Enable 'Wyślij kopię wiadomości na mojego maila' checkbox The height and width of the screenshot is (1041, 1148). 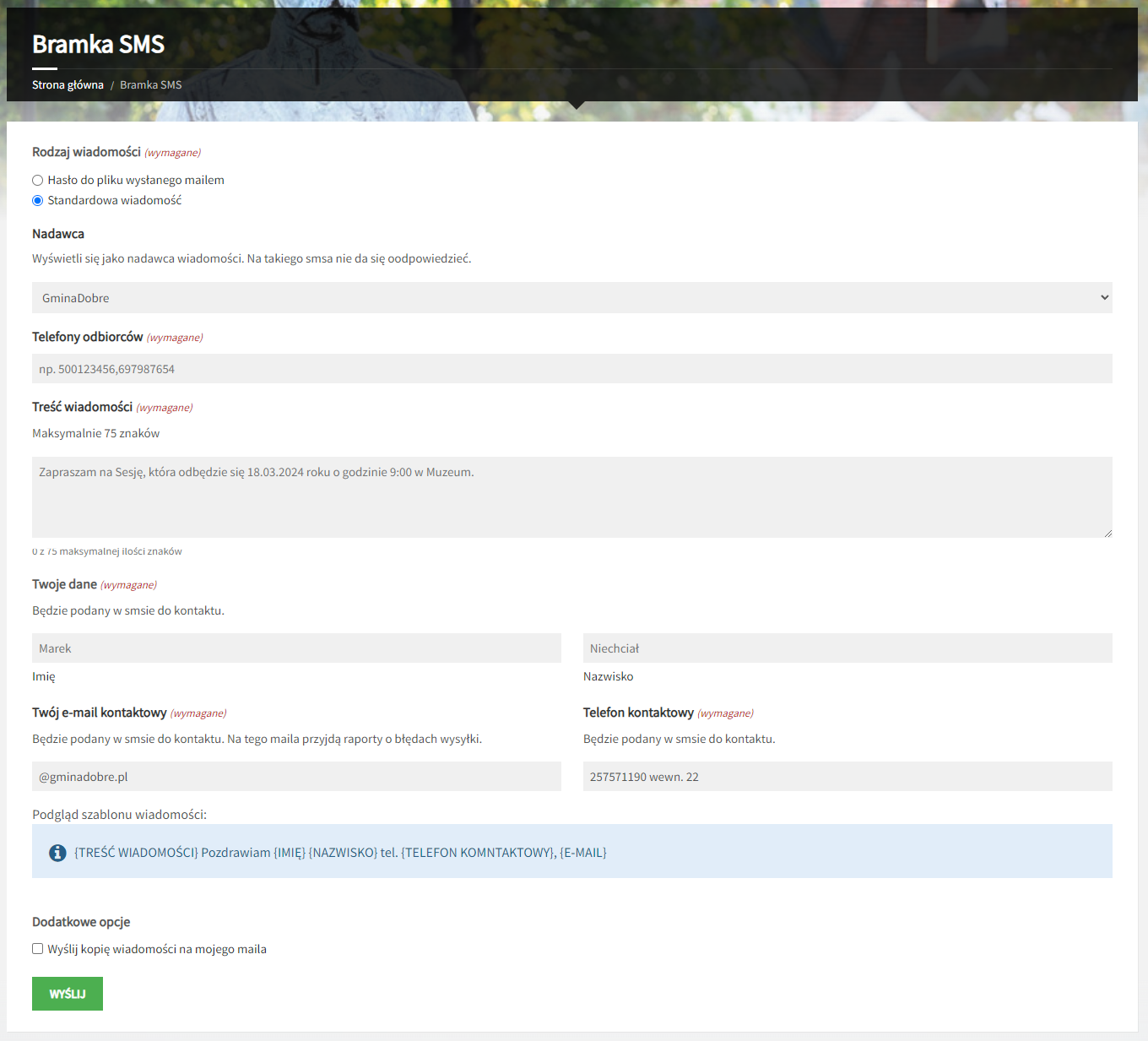[37, 949]
